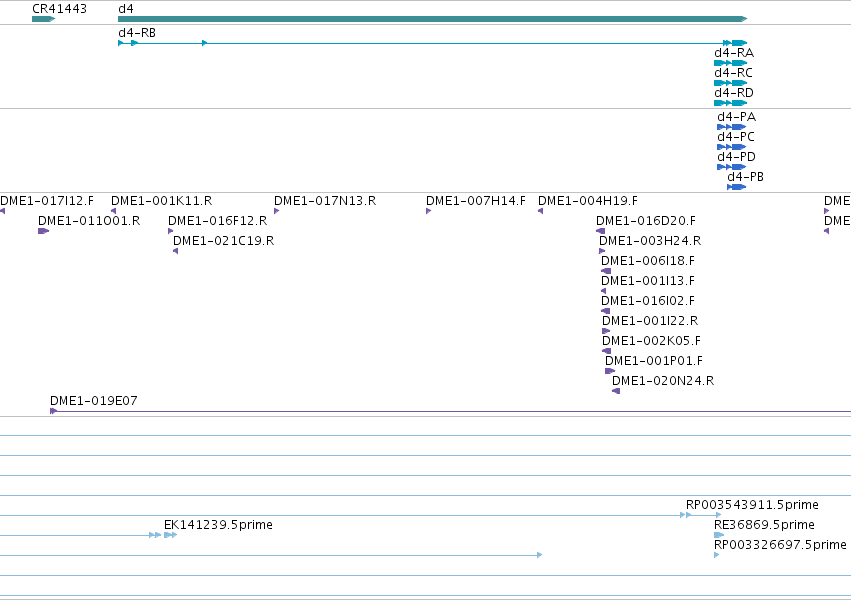Click the d4-PB protein label
The width and height of the screenshot is (851, 600).
[745, 177]
